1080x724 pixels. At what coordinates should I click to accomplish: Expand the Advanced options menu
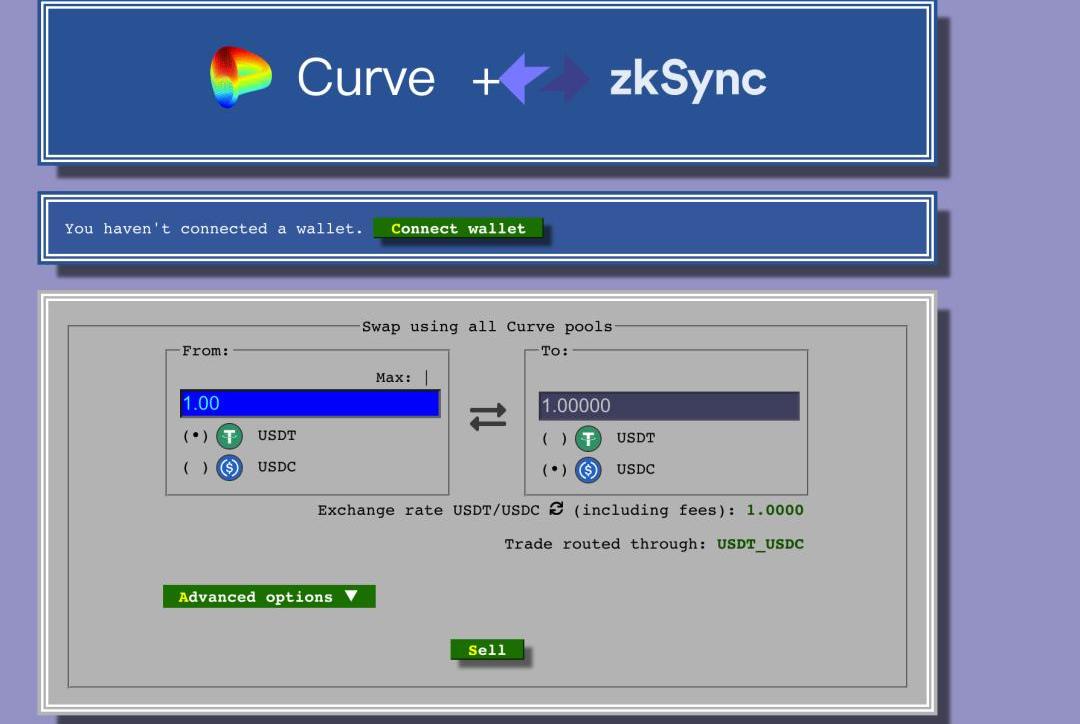tap(269, 597)
